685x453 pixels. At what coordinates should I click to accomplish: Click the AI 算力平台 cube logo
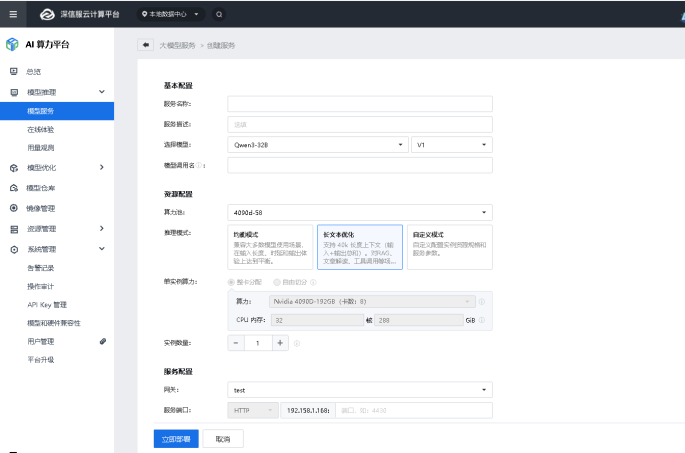[13, 45]
